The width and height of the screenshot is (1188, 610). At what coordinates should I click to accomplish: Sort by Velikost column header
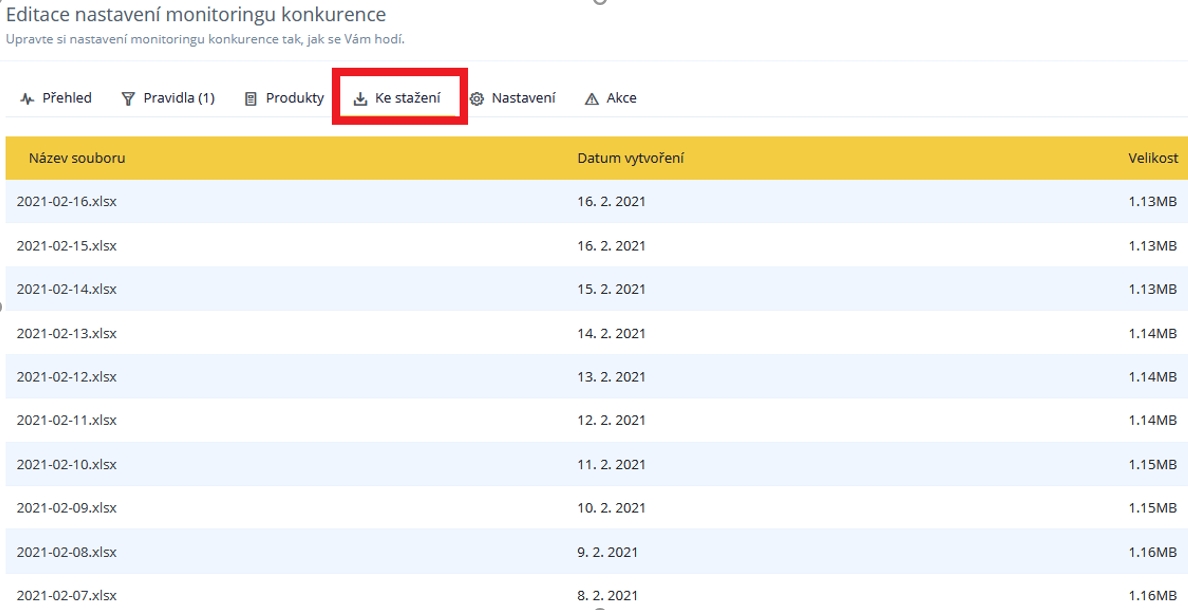[x=1153, y=158]
